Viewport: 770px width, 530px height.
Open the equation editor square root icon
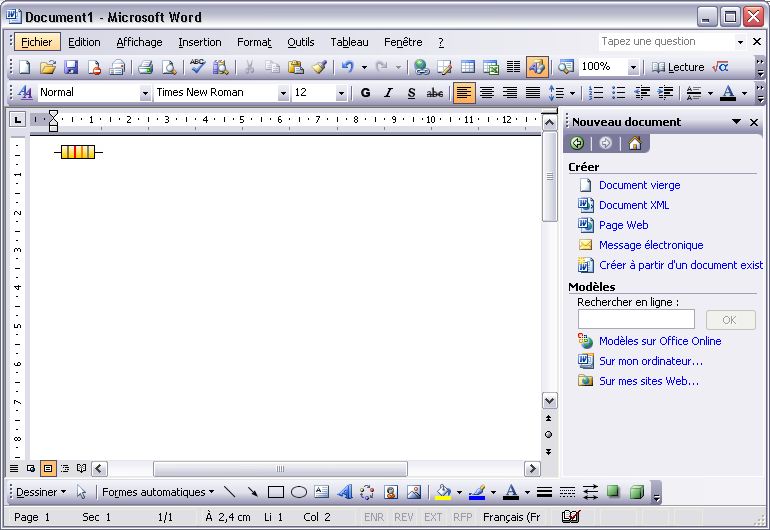(720, 67)
